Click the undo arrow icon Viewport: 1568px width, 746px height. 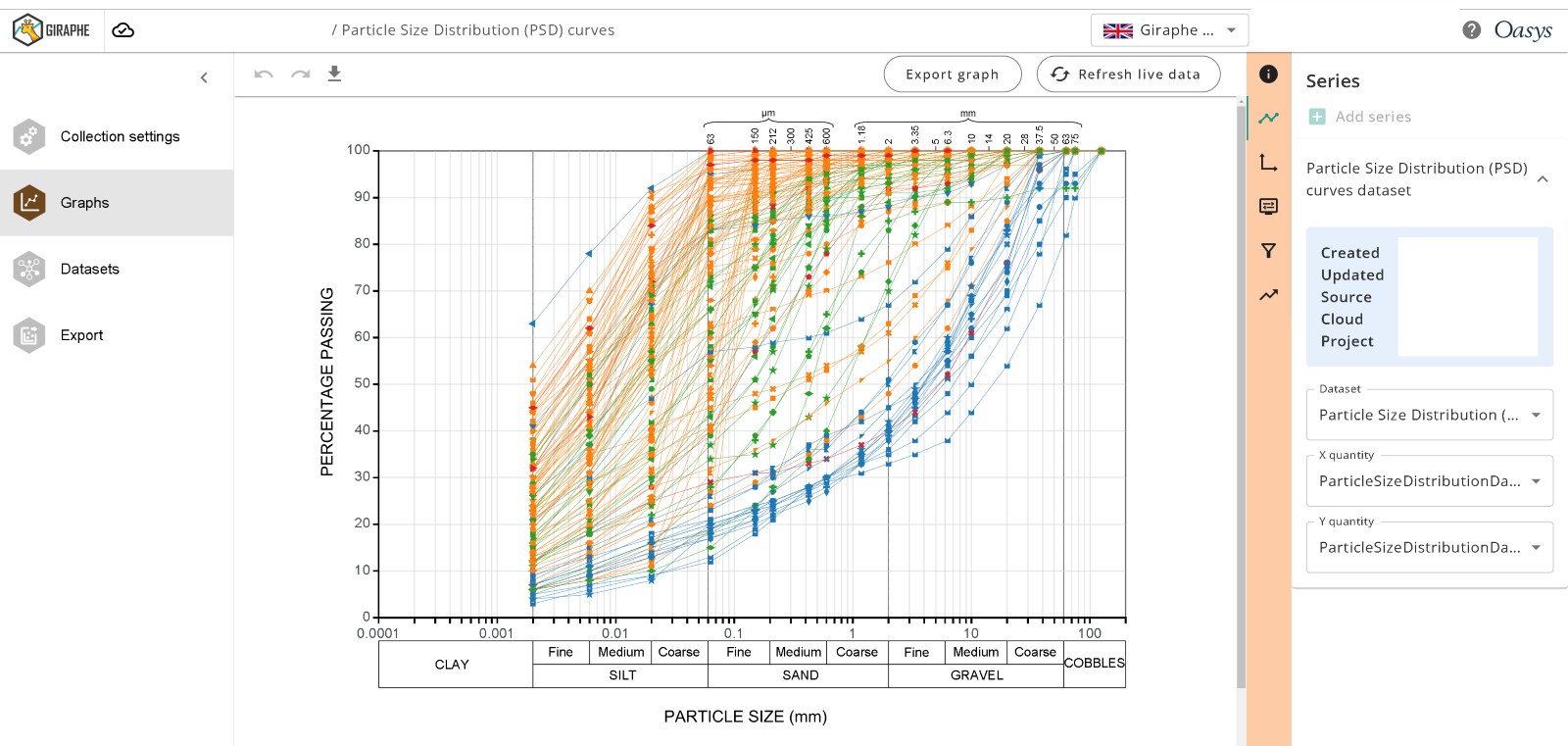pos(263,75)
